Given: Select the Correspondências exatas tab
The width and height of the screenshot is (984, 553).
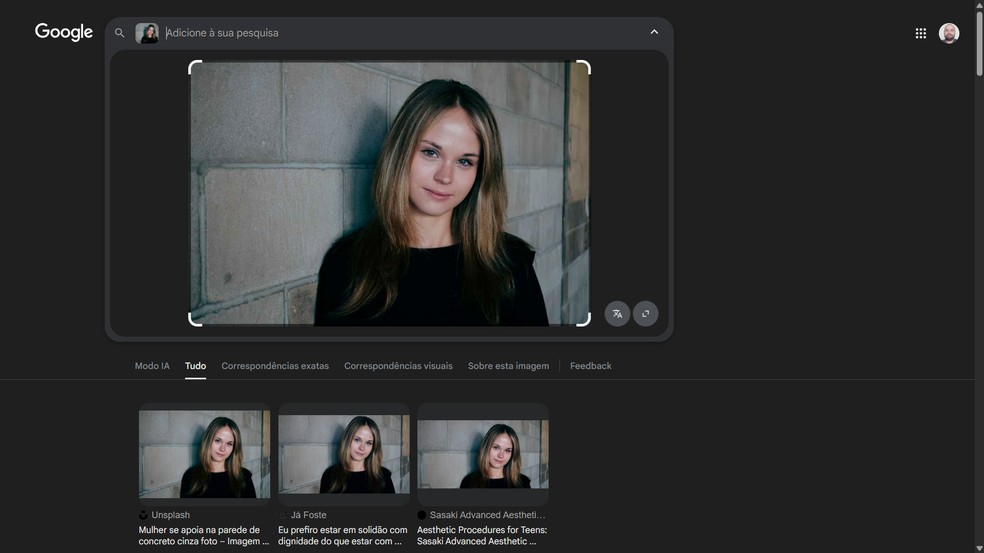Looking at the screenshot, I should 275,366.
